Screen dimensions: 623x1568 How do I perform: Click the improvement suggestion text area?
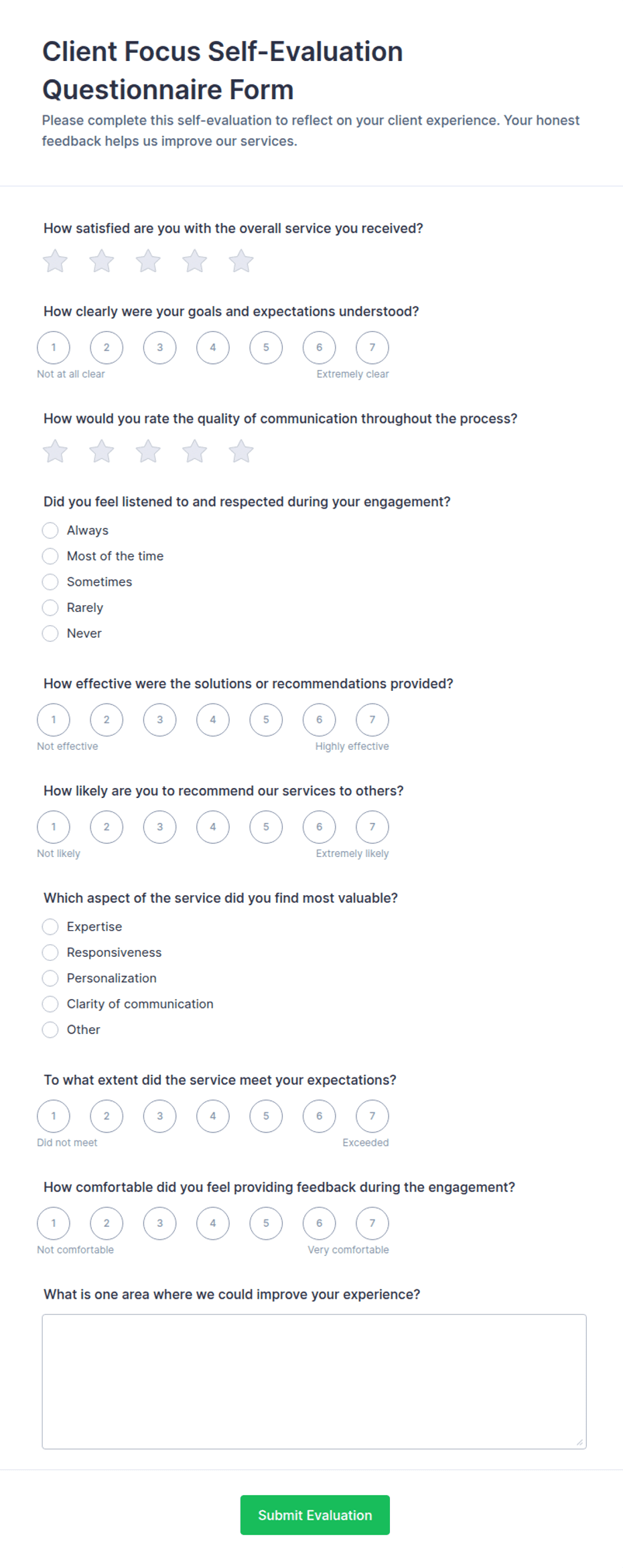coord(314,1381)
